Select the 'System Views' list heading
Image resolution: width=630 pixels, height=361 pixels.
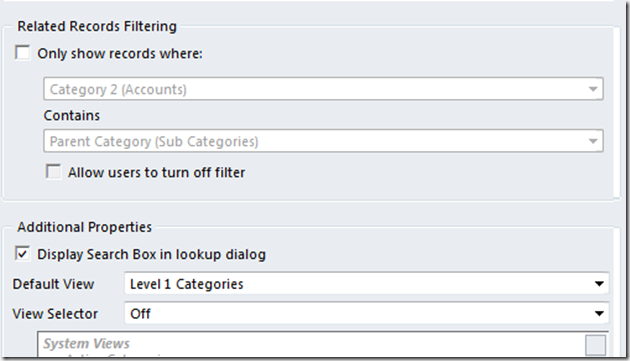(x=86, y=344)
